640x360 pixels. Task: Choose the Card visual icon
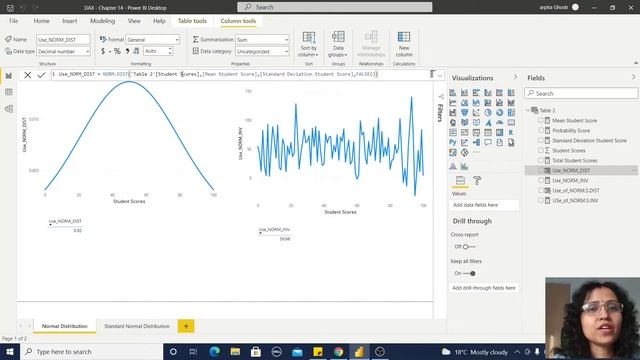pos(511,122)
